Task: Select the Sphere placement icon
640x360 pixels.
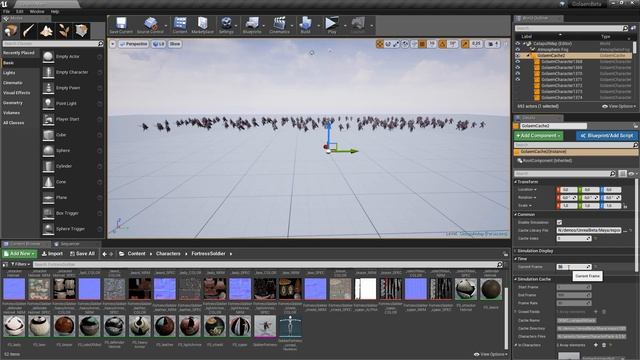Action: point(48,151)
